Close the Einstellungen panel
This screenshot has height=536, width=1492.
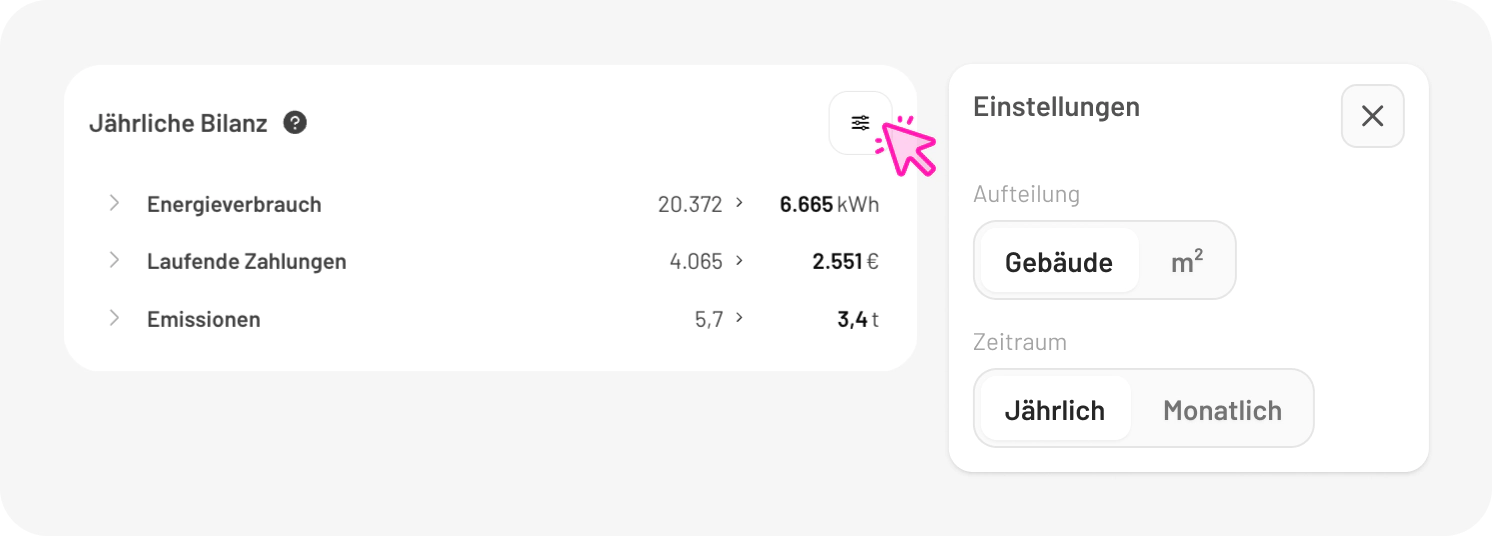tap(1372, 116)
